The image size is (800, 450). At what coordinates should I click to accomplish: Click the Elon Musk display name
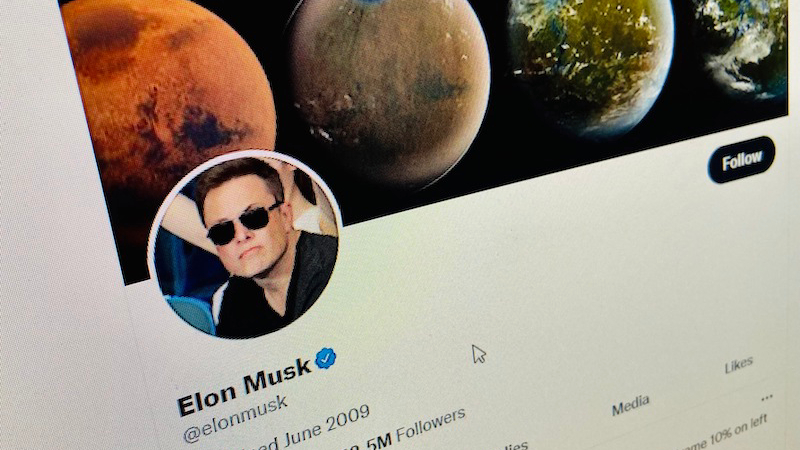click(244, 386)
